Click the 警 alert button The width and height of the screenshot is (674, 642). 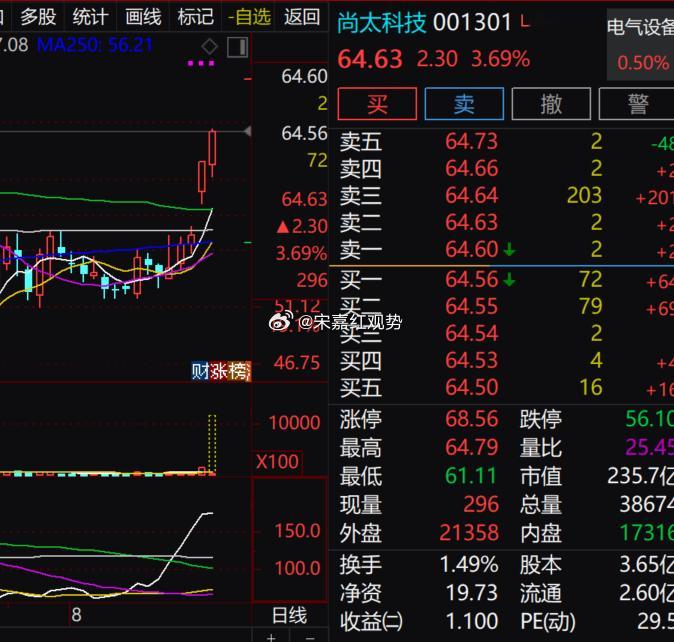tap(637, 104)
